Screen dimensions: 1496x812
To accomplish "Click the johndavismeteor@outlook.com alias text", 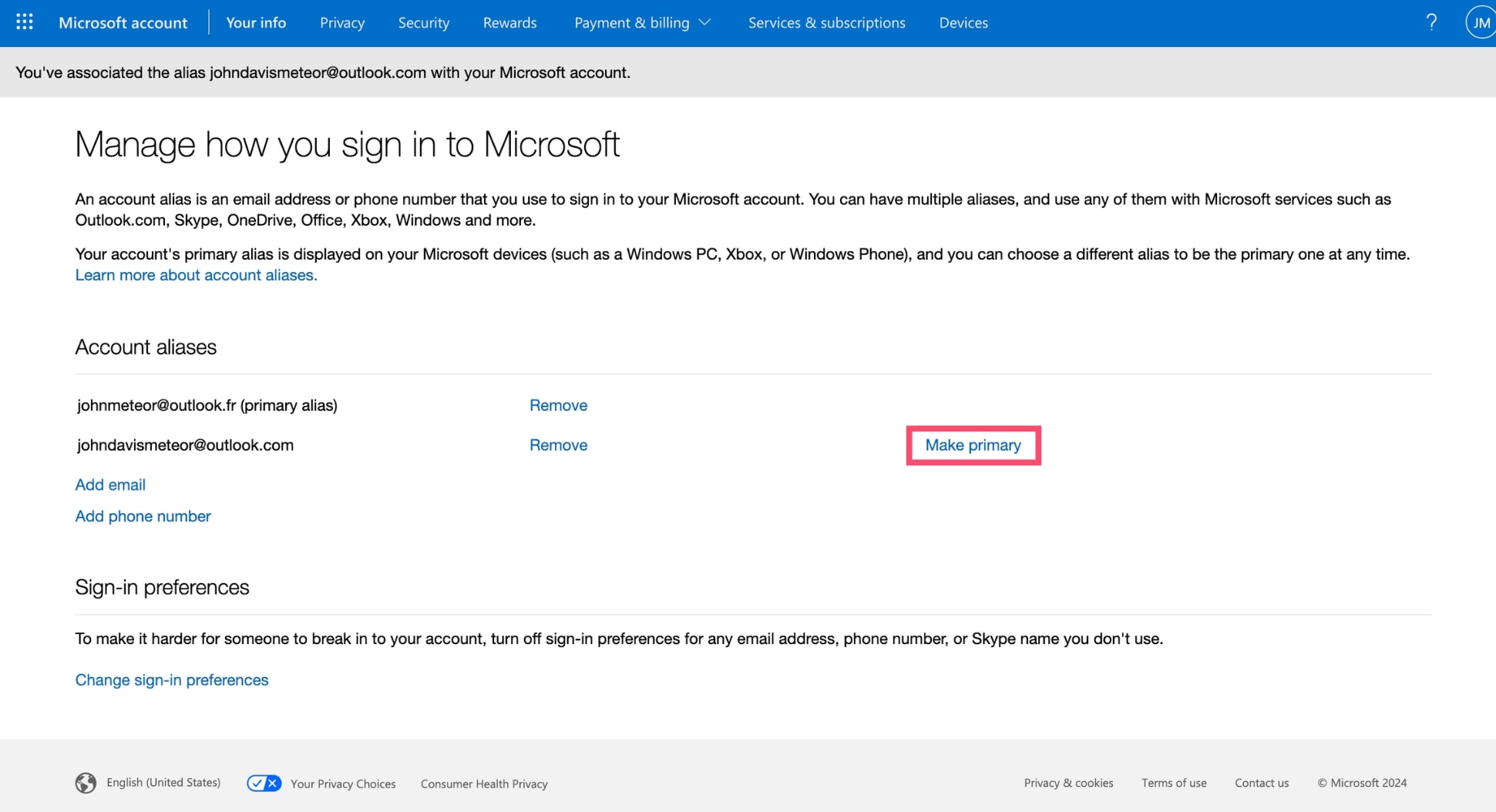I will coord(185,445).
